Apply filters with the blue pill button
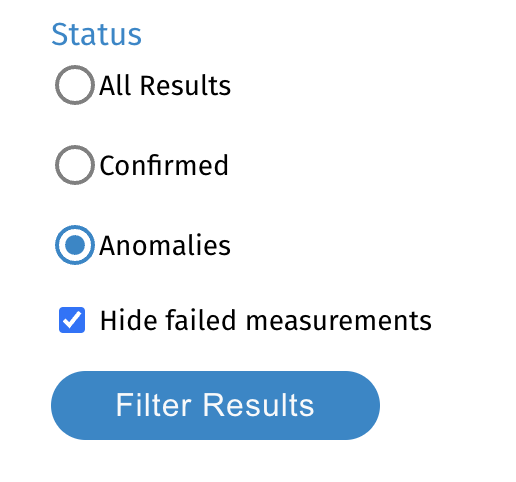The height and width of the screenshot is (482, 516). click(x=215, y=405)
